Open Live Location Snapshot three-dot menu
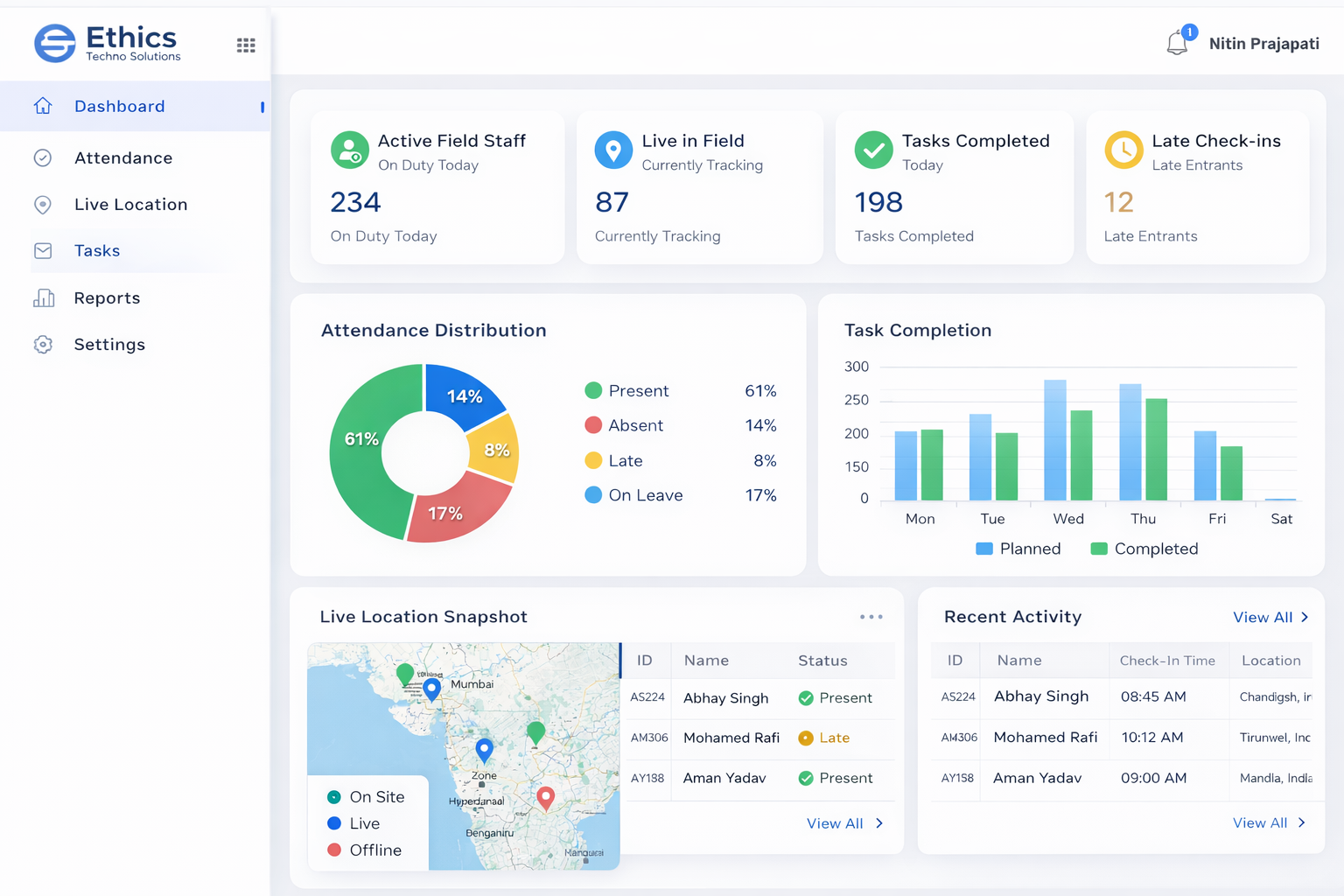 pyautogui.click(x=871, y=617)
